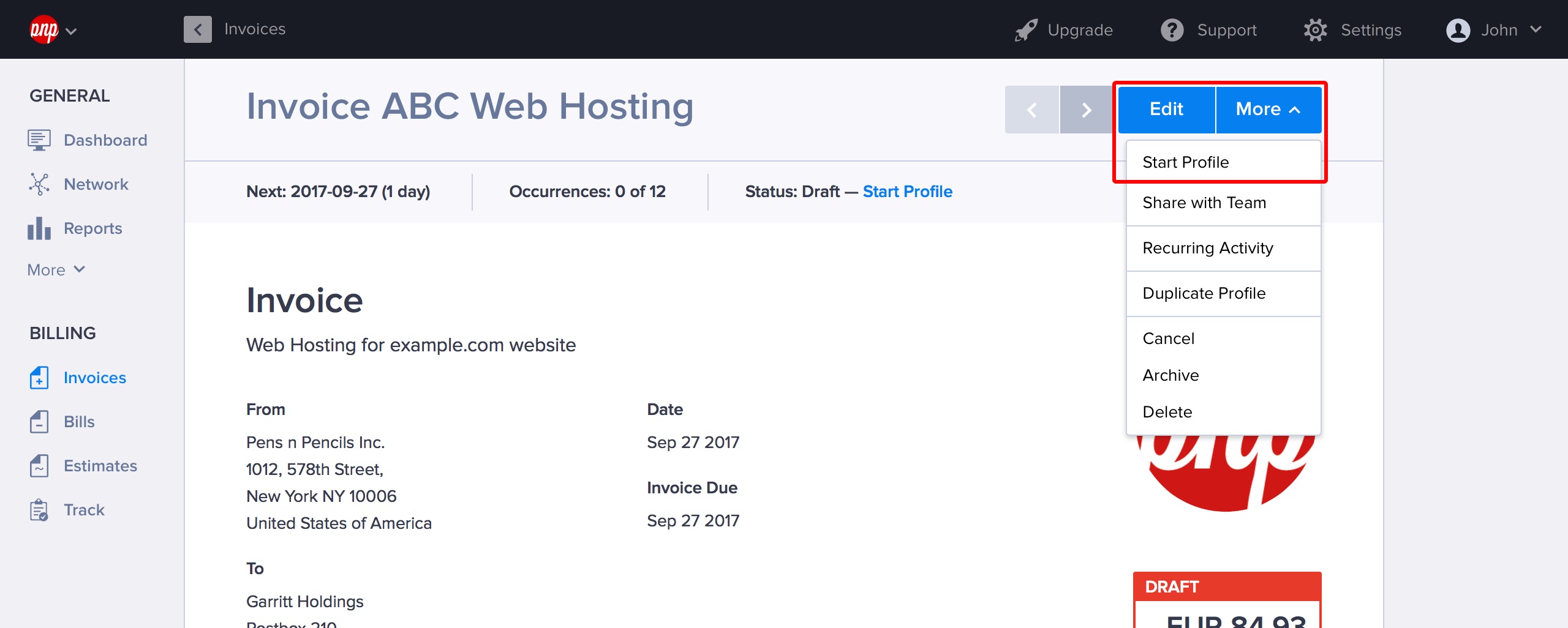Go back using the Invoices back arrow
Screen dimensions: 1568x628
pos(198,29)
